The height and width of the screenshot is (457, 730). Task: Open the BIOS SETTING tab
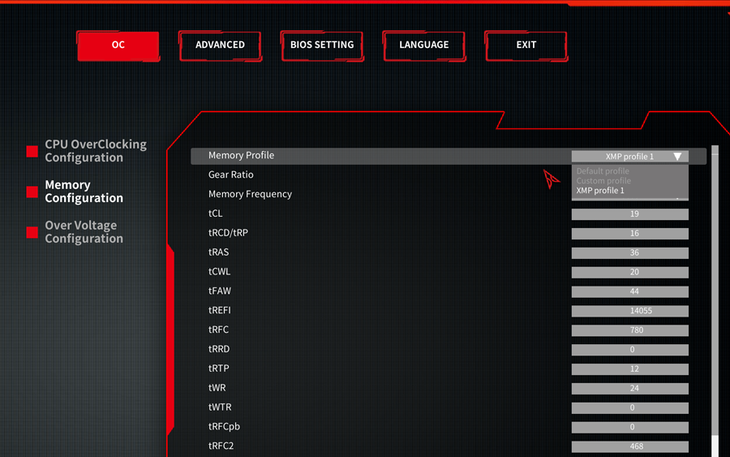322,45
